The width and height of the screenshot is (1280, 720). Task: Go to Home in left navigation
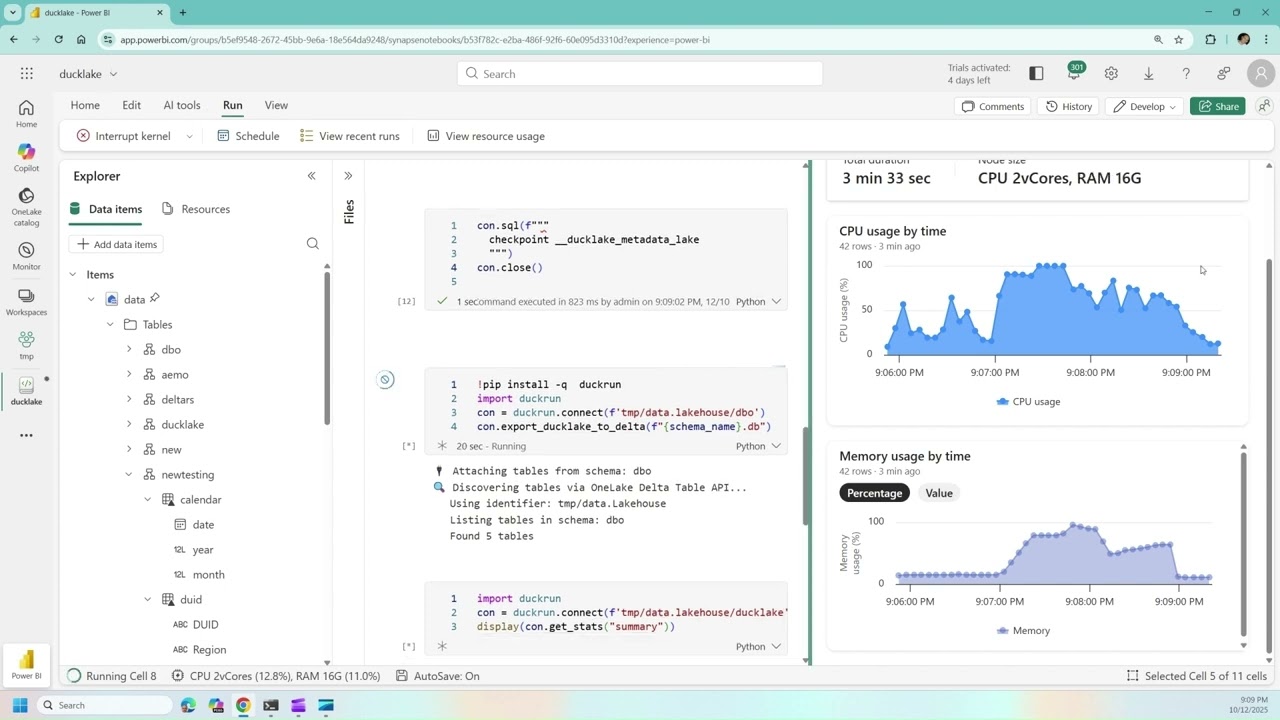click(26, 114)
